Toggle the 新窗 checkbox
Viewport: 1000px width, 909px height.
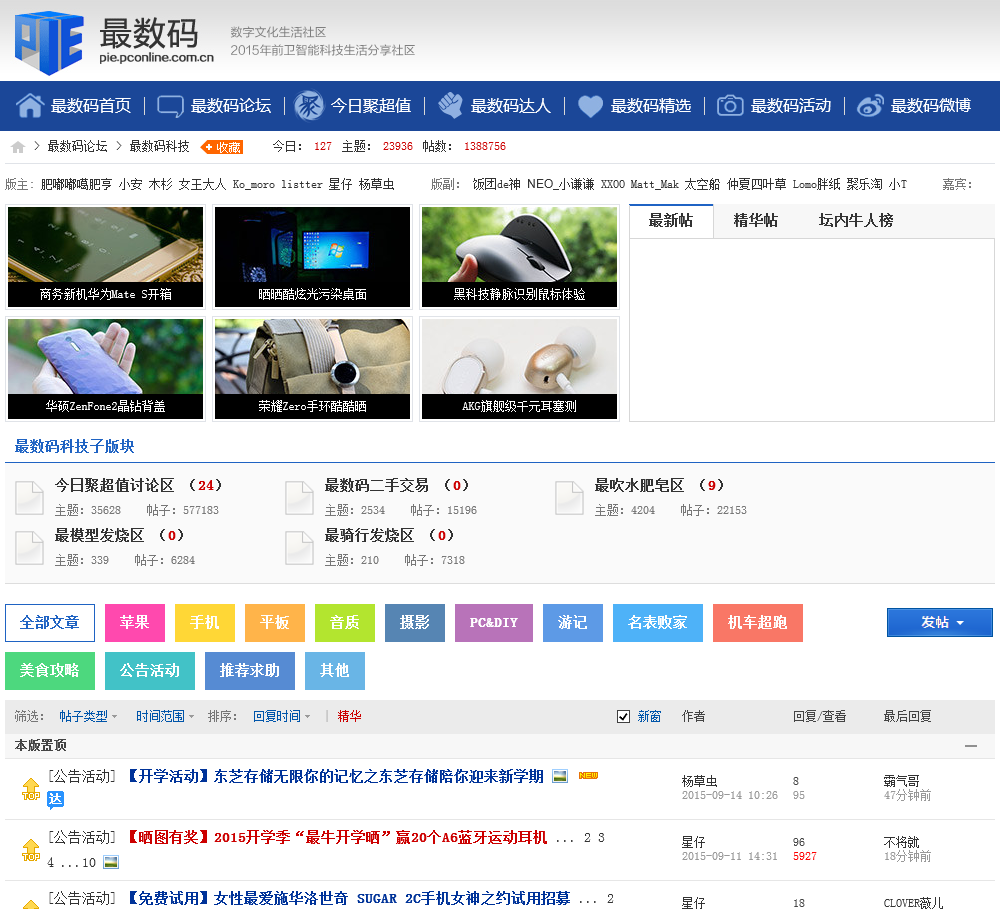(623, 716)
